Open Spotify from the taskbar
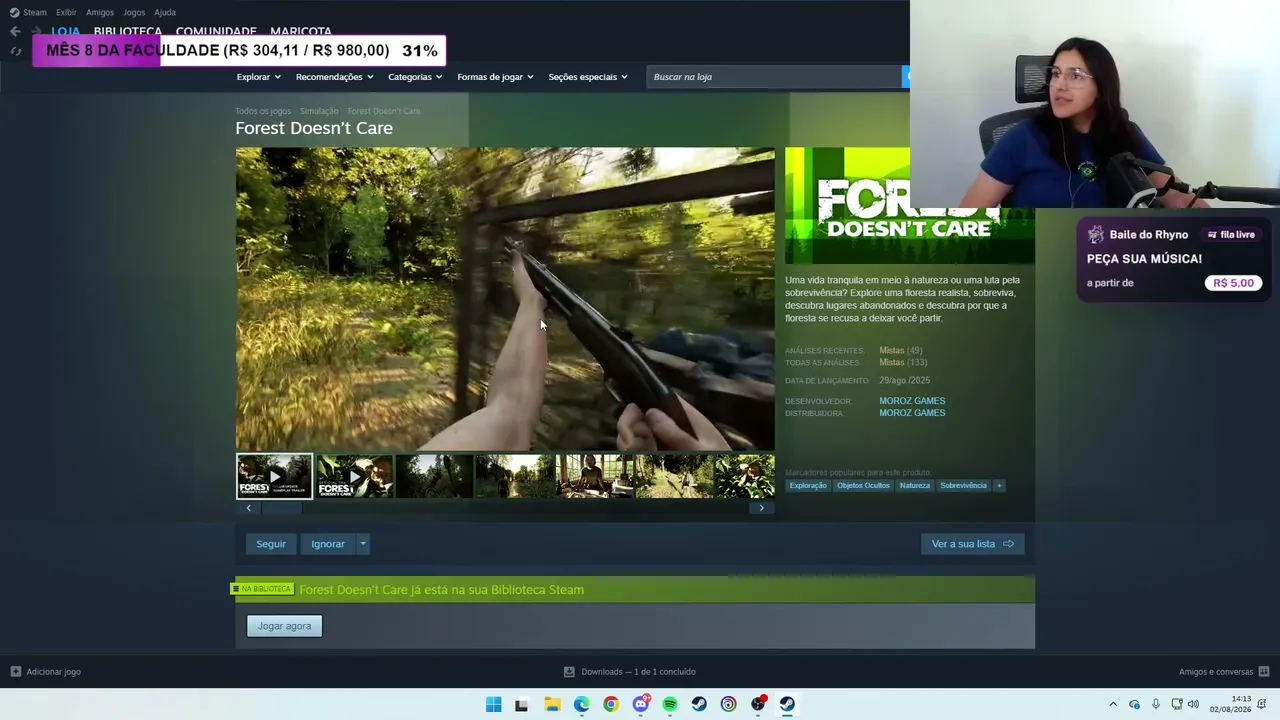This screenshot has height=720, width=1280. tap(670, 704)
